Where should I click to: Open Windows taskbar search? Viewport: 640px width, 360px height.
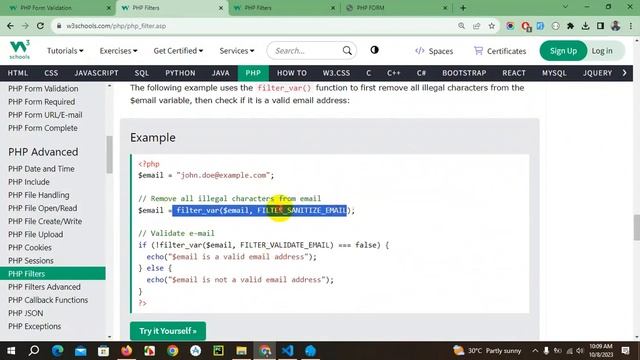[34, 351]
